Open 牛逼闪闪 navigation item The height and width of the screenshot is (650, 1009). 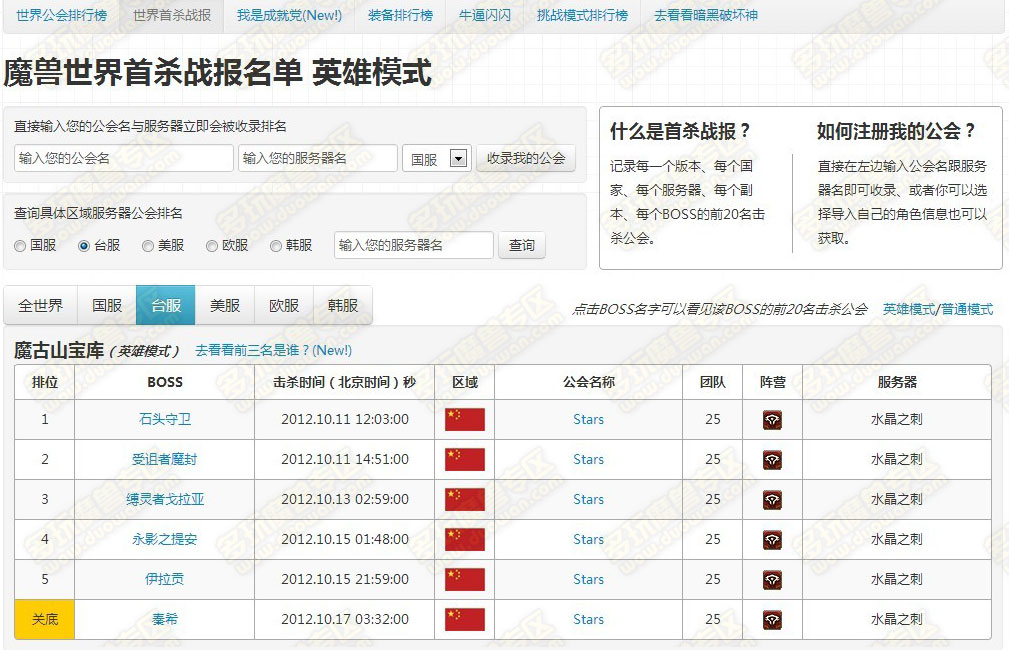pyautogui.click(x=485, y=15)
